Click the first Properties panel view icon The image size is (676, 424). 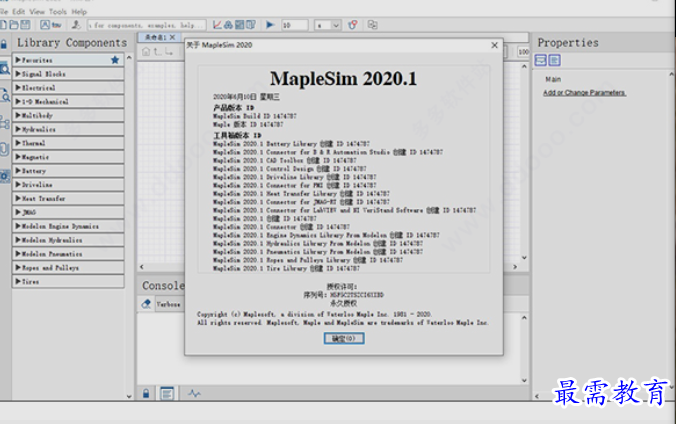pyautogui.click(x=541, y=61)
